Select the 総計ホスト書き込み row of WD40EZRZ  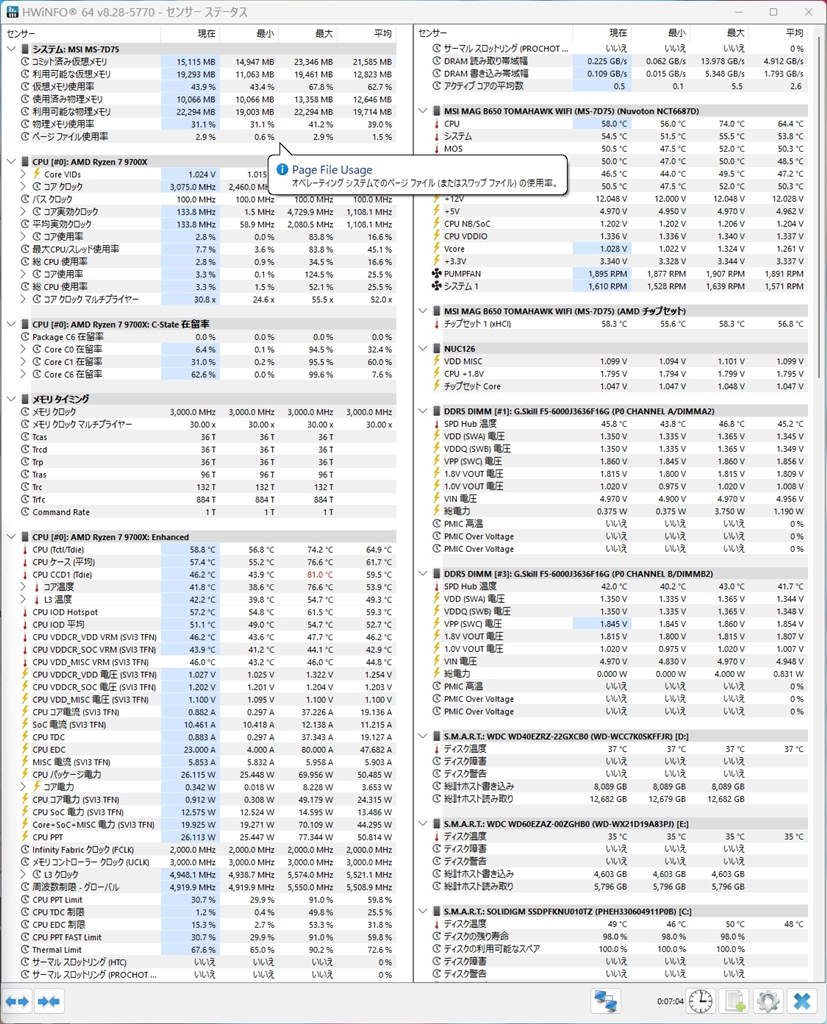[x=618, y=786]
